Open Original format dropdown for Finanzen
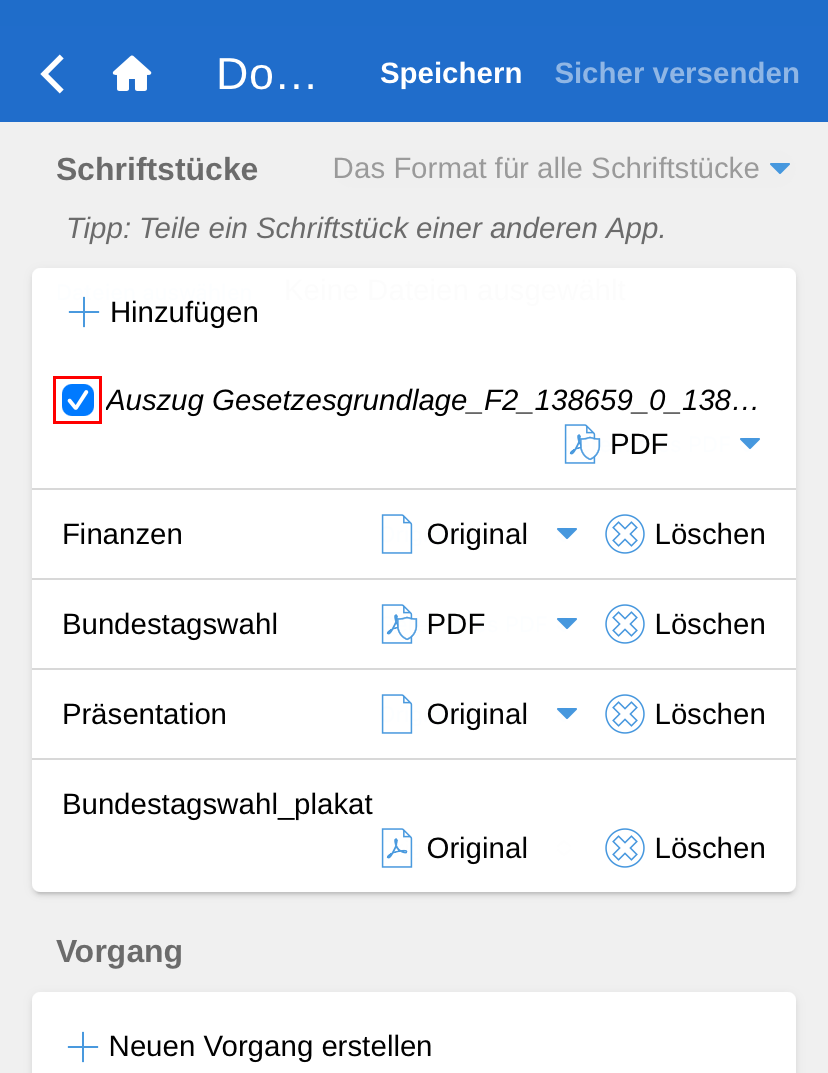The width and height of the screenshot is (828, 1073). point(567,534)
